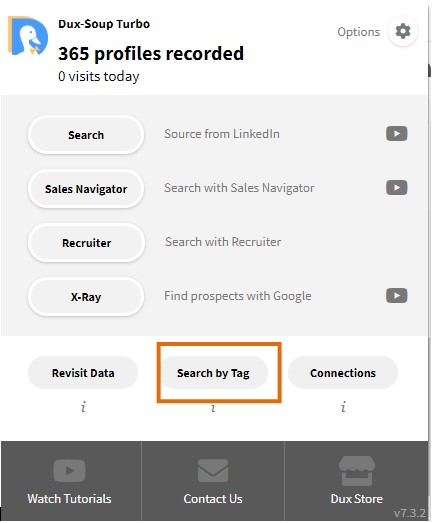Viewport: 432px width, 523px height.
Task: Click info icon under Search by Tag
Action: tap(213, 408)
